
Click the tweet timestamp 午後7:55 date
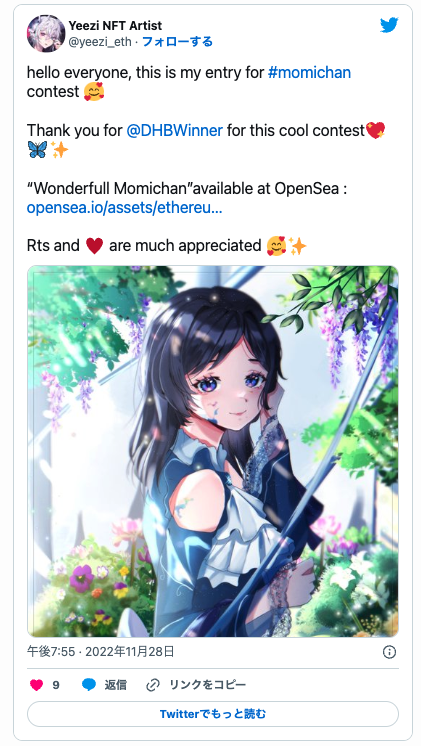pos(100,651)
